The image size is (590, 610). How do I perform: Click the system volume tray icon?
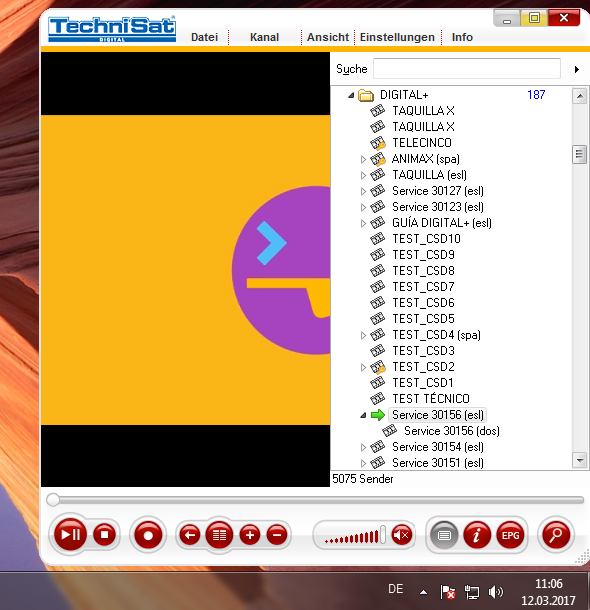(x=495, y=592)
